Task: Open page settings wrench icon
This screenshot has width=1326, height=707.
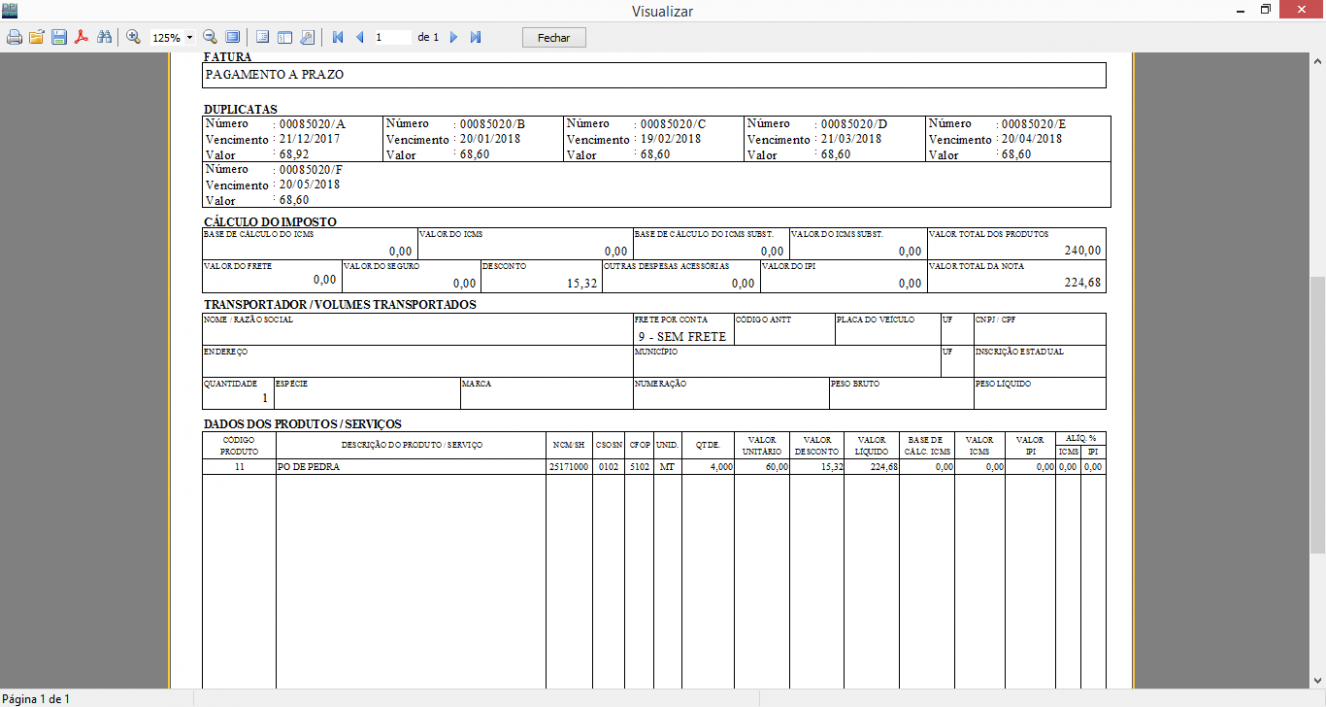Action: 307,37
